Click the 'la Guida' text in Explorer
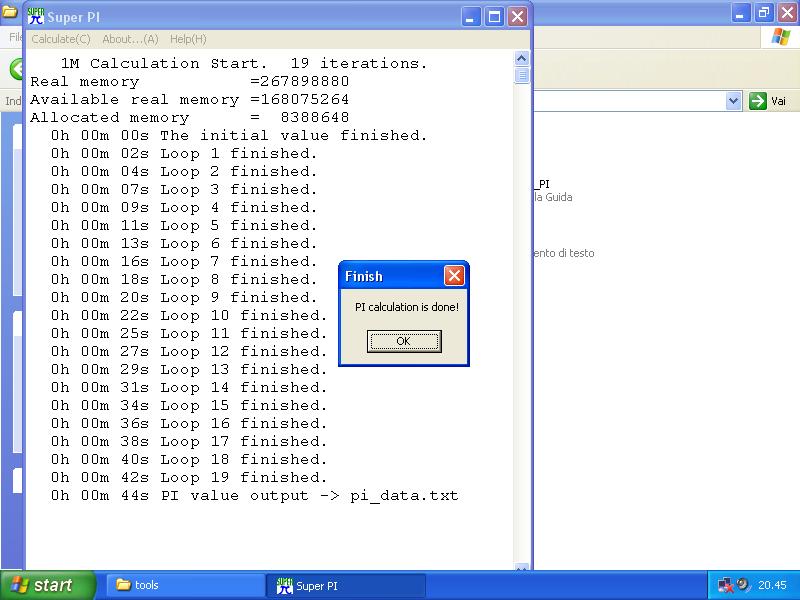 pyautogui.click(x=553, y=197)
